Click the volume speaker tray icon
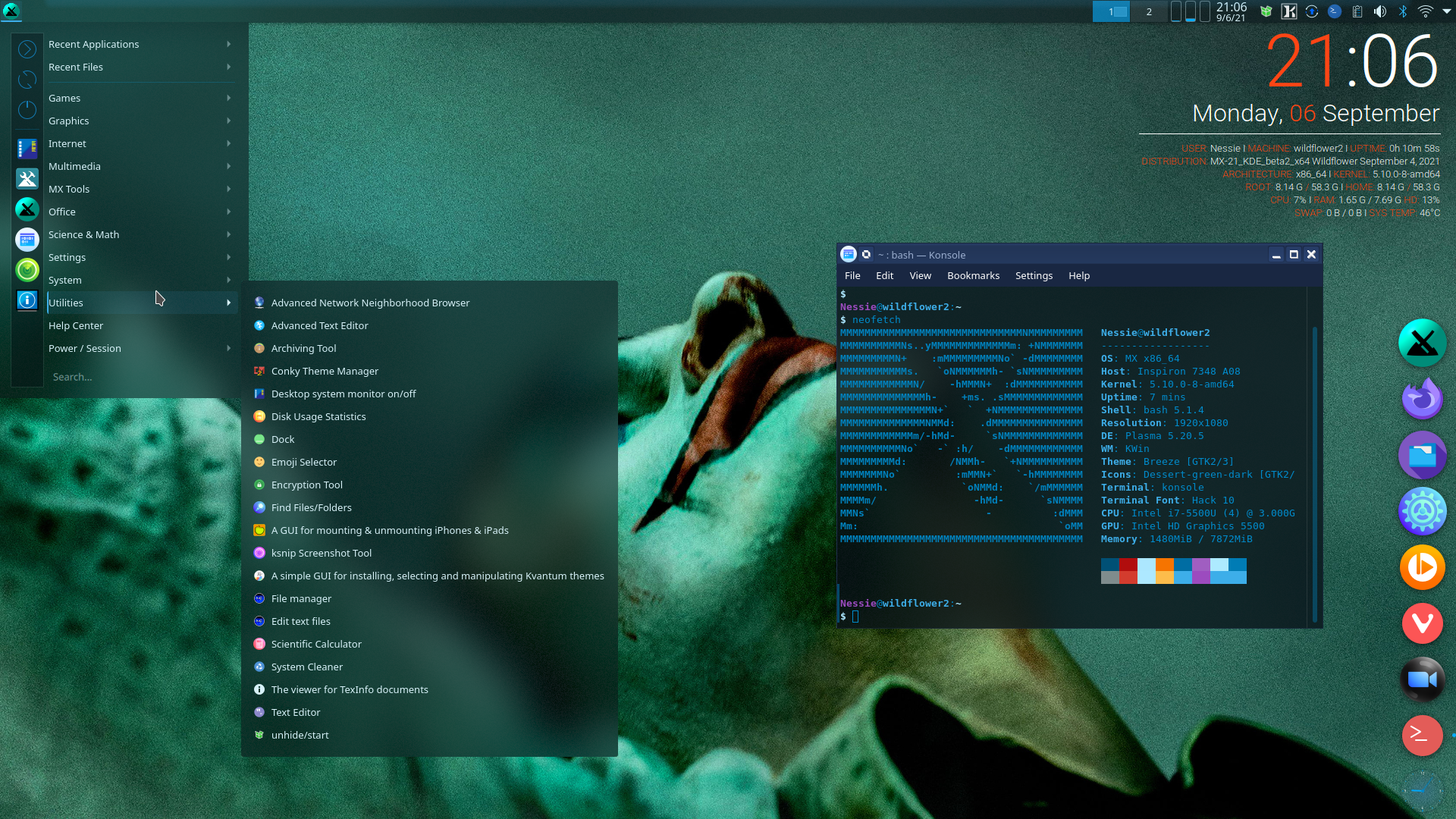 tap(1380, 11)
